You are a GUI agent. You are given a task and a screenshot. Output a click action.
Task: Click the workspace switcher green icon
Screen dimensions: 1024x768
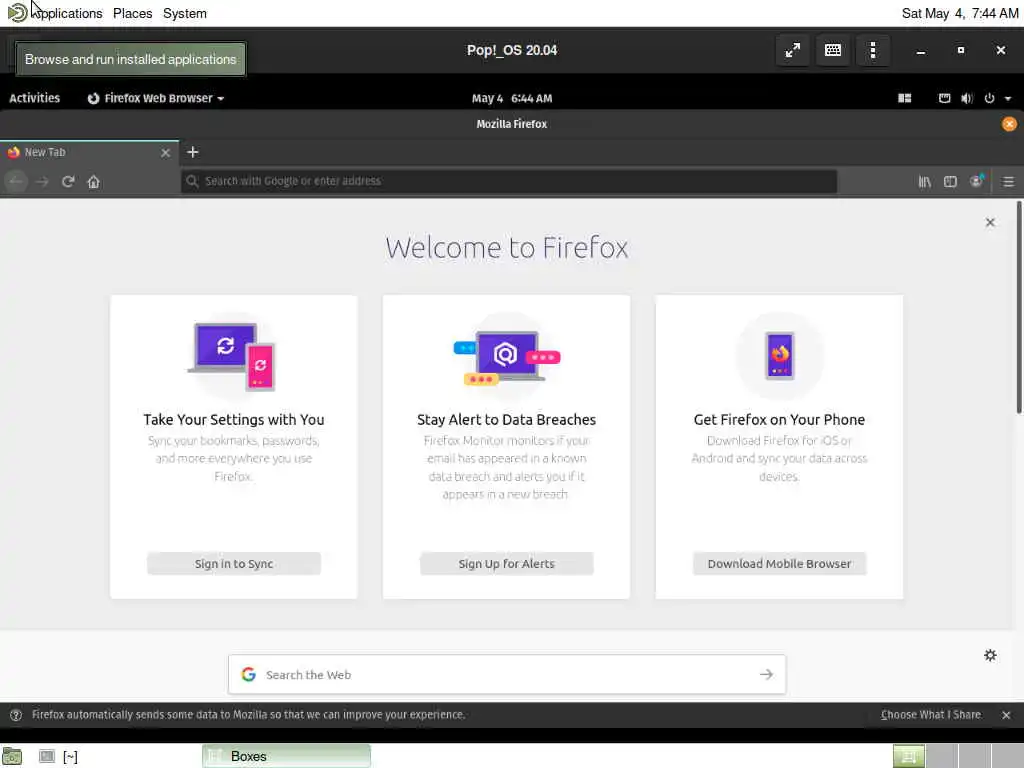pyautogui.click(x=908, y=756)
